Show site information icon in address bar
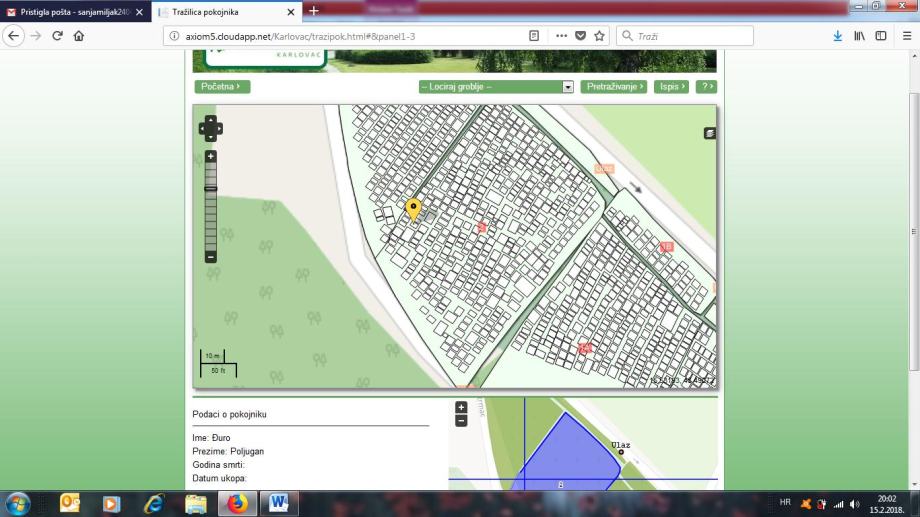This screenshot has width=920, height=517. 174,36
